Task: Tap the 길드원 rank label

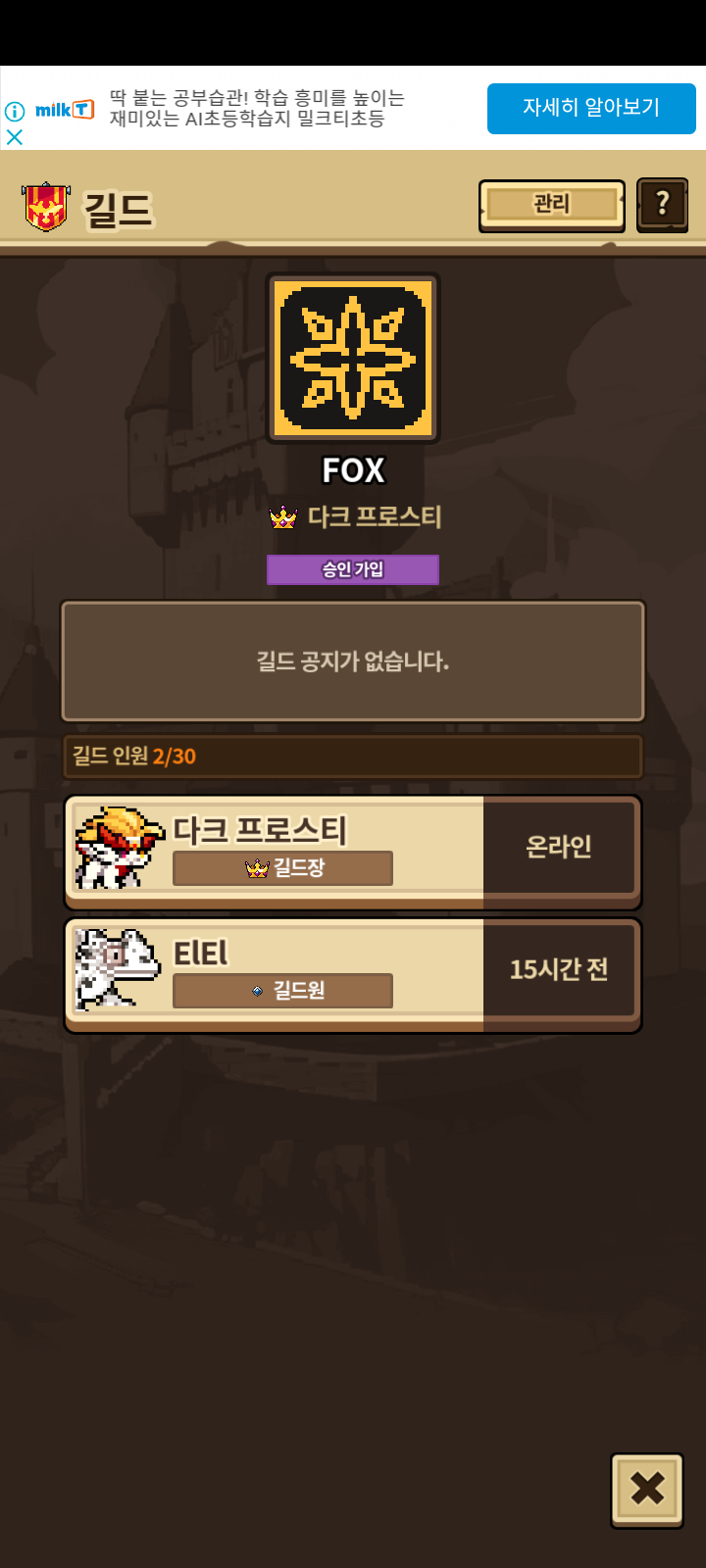Action: tap(282, 991)
